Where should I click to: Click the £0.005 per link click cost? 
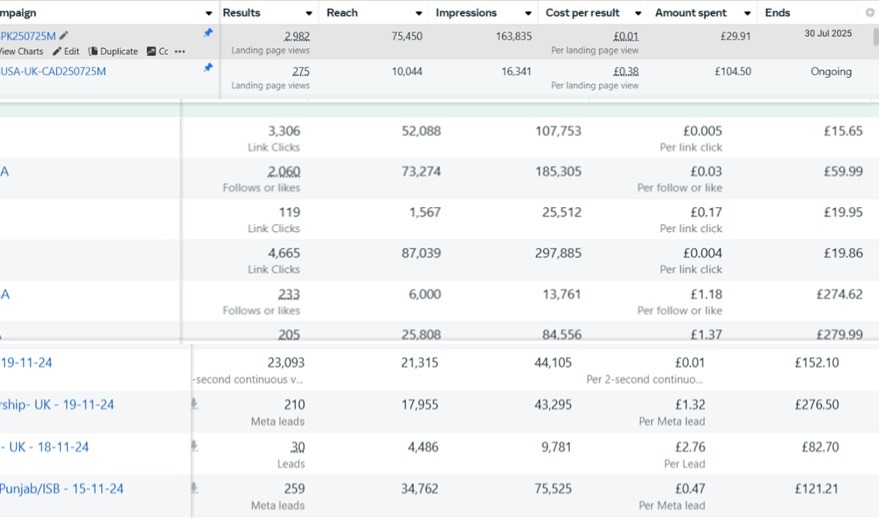point(702,131)
